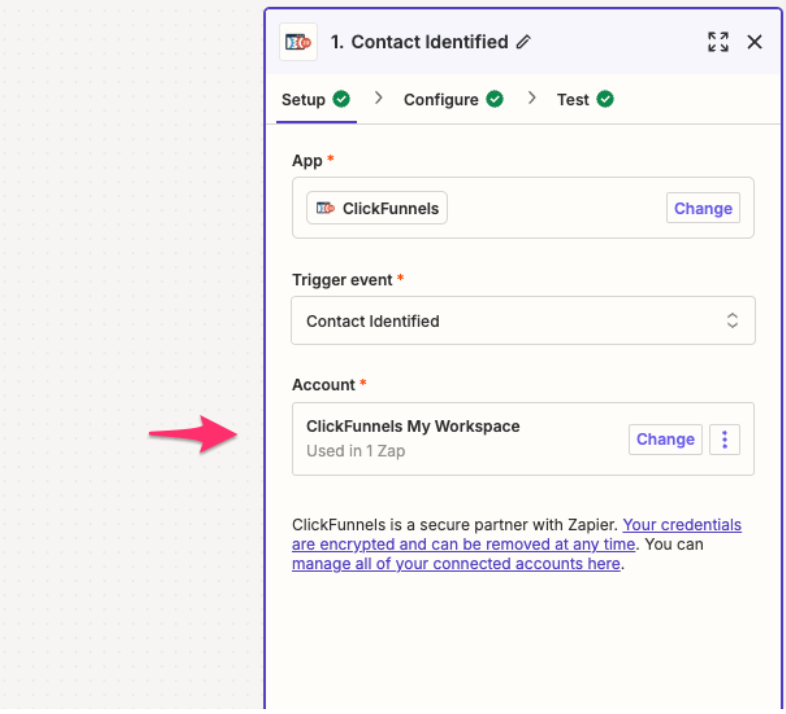Screen dimensions: 786x714
Task: Click chevron between Setup and Configure
Action: click(379, 98)
